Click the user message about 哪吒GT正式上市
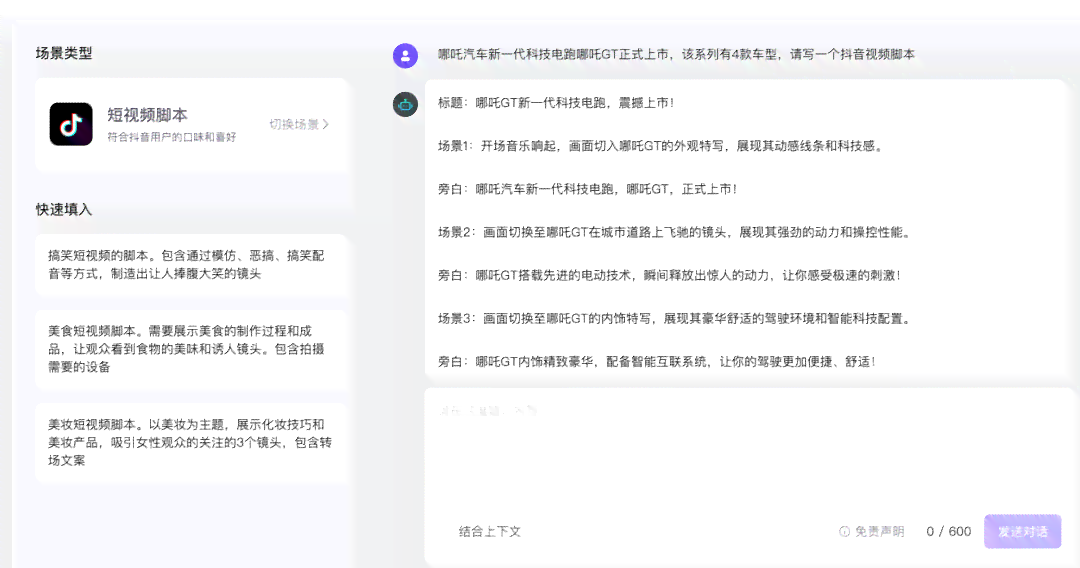This screenshot has width=1080, height=568. 676,54
